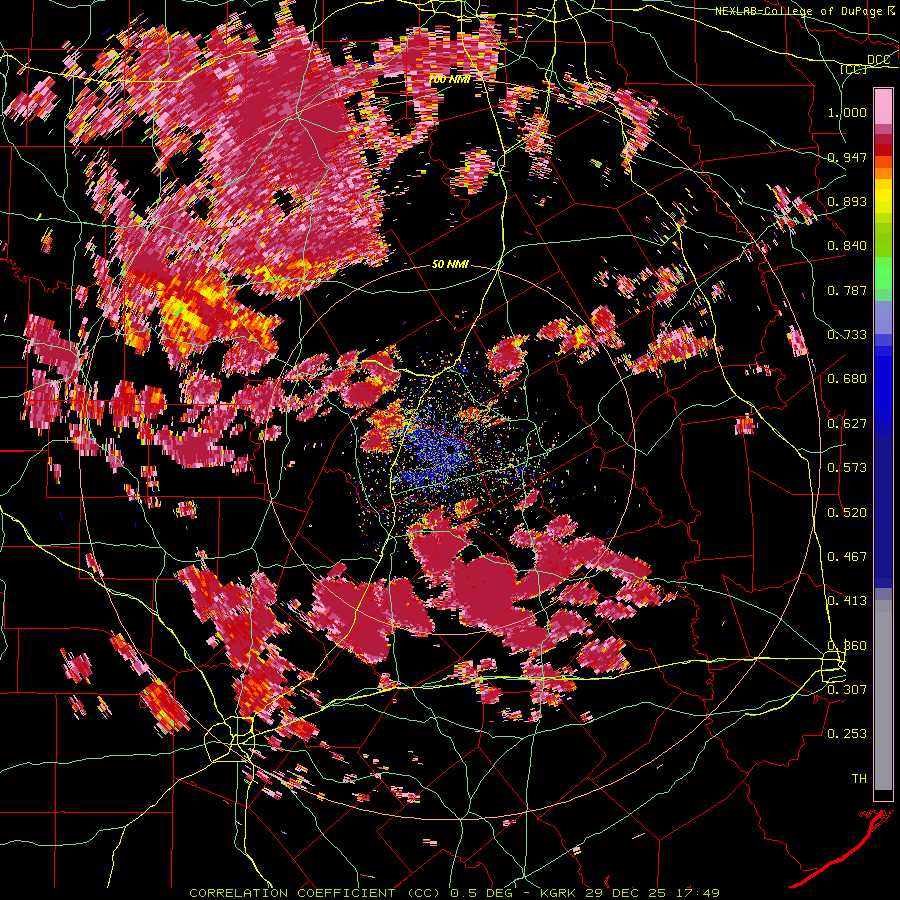Screen dimensions: 900x900
Task: Click the 50 NMI range ring label
Action: 450,265
